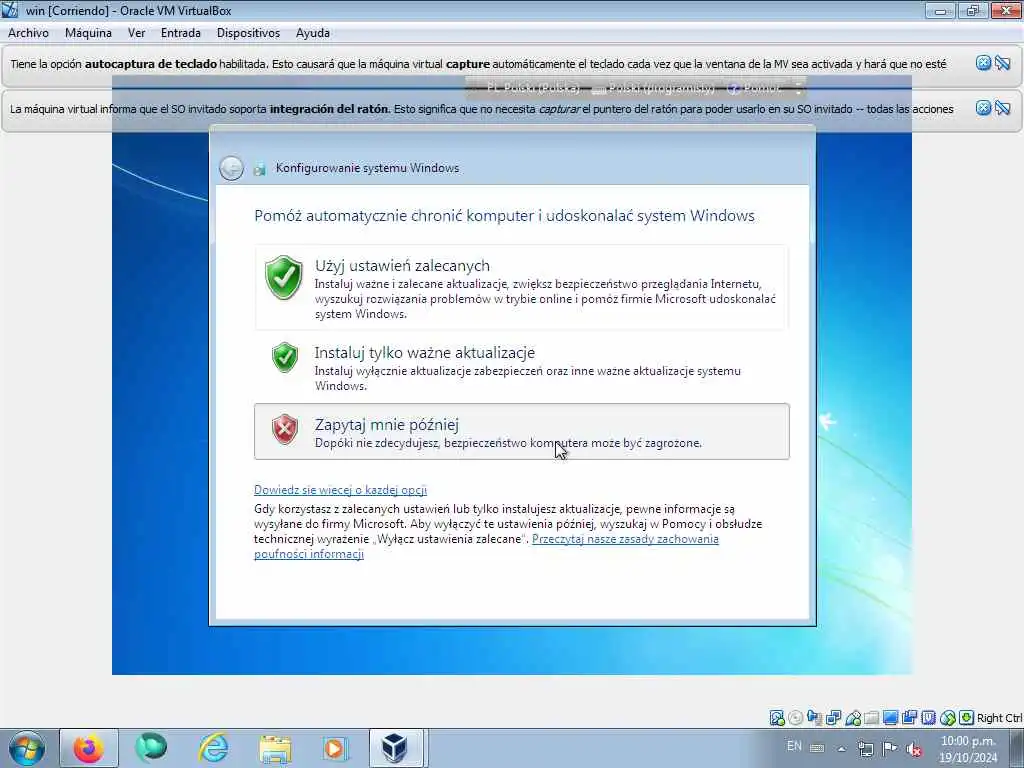Click the VirtualBox taskbar button
Image resolution: width=1024 pixels, height=768 pixels.
click(398, 748)
